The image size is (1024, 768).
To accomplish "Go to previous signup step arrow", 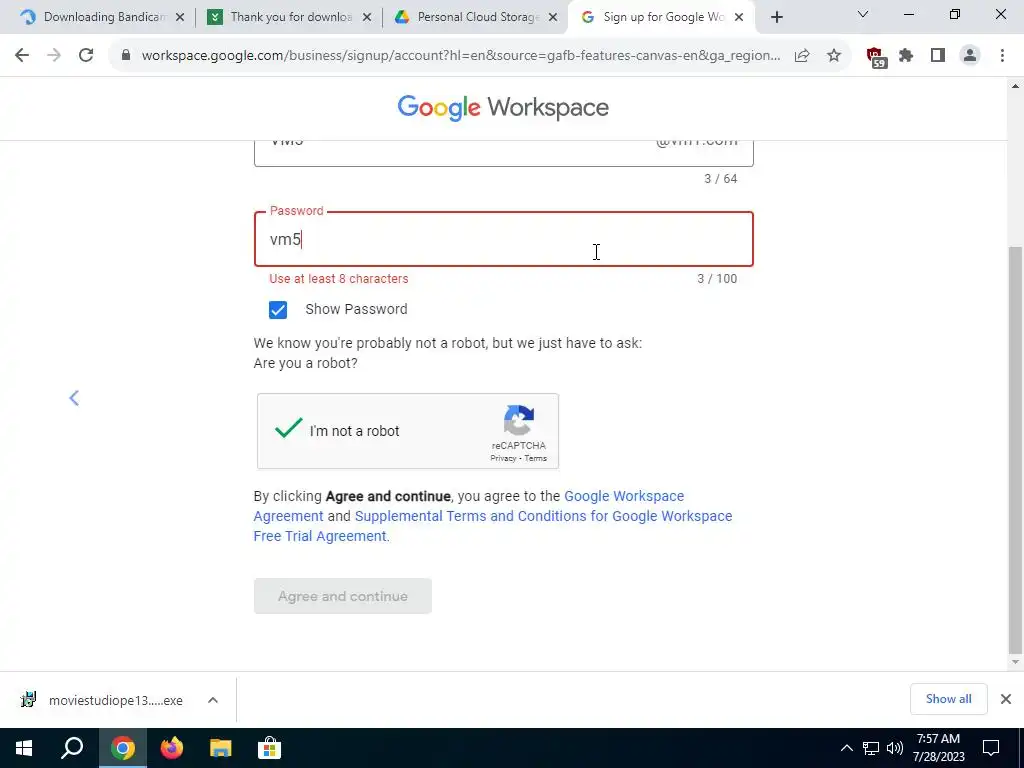I will [74, 398].
